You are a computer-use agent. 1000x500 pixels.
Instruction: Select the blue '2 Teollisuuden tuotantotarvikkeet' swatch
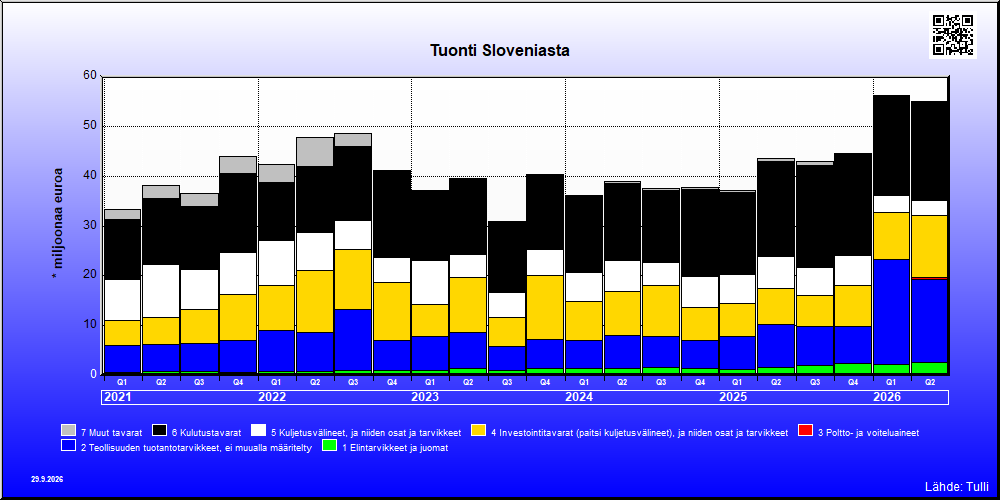coord(68,446)
